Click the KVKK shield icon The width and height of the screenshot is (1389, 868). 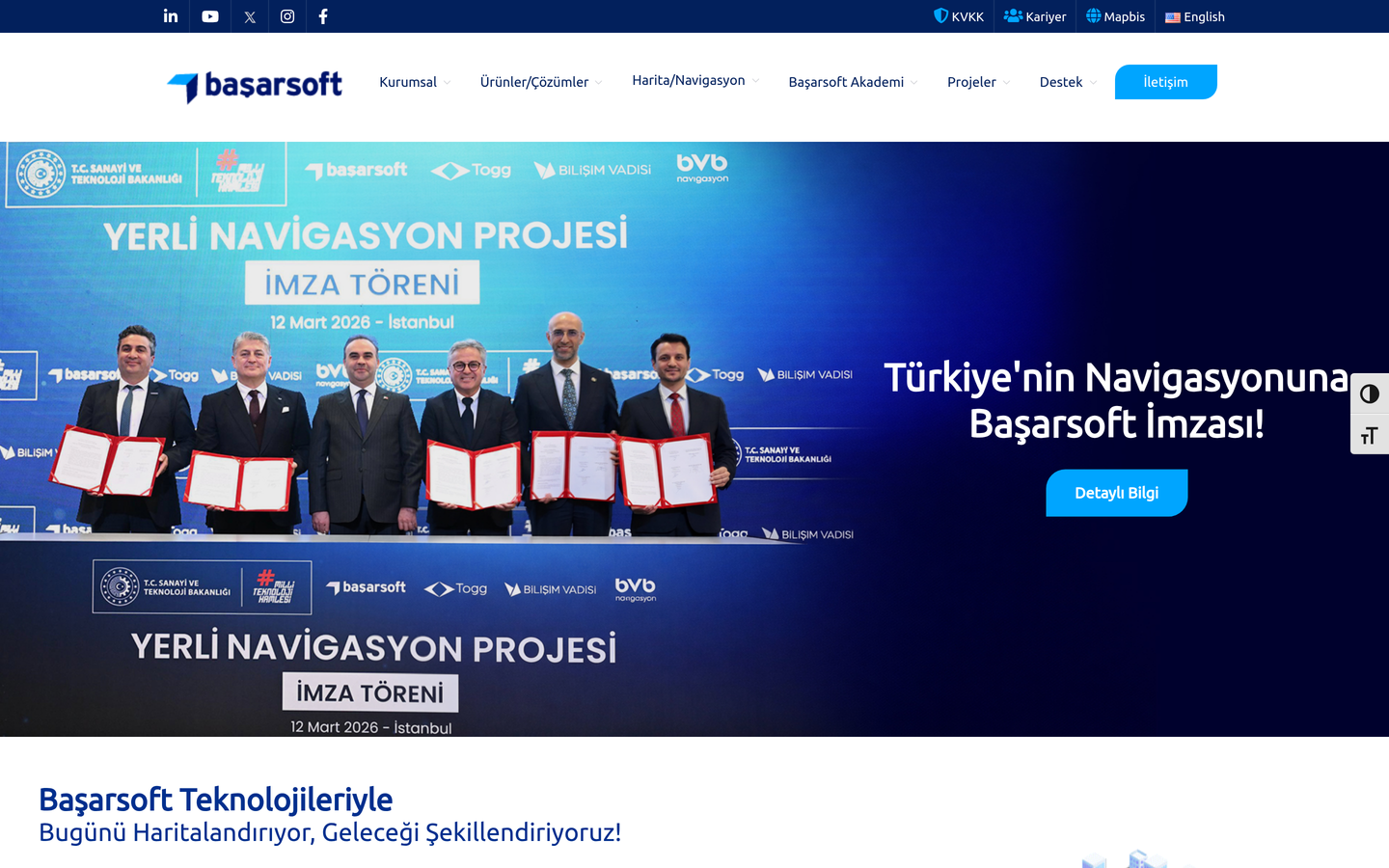[940, 15]
